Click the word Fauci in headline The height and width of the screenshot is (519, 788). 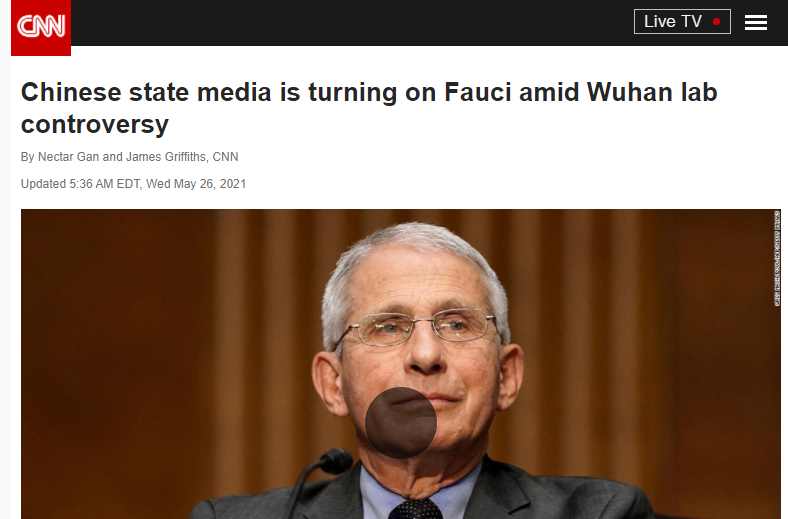(477, 92)
